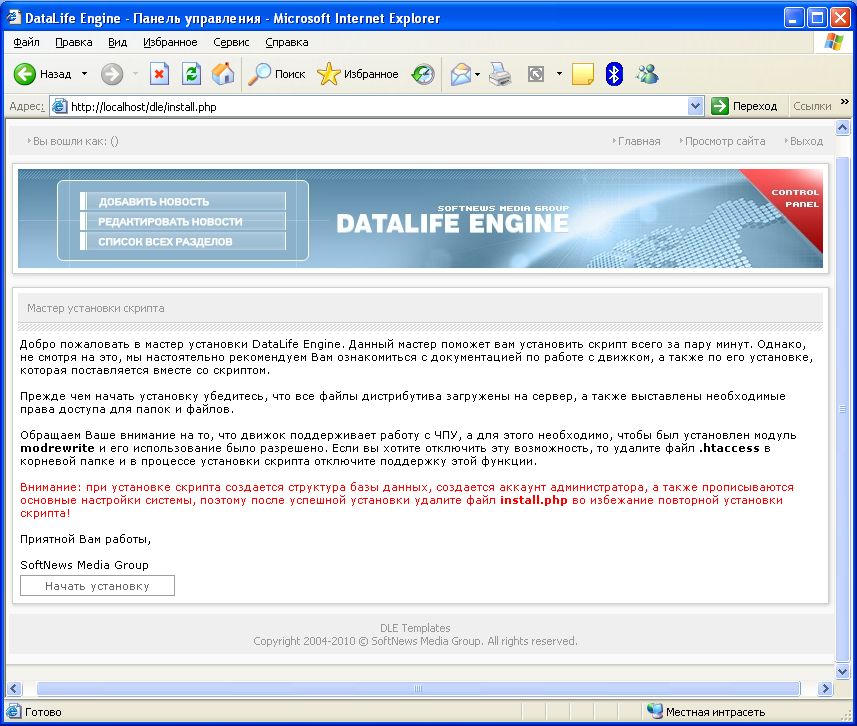Click the History clock icon
This screenshot has height=726, width=857.
(424, 74)
